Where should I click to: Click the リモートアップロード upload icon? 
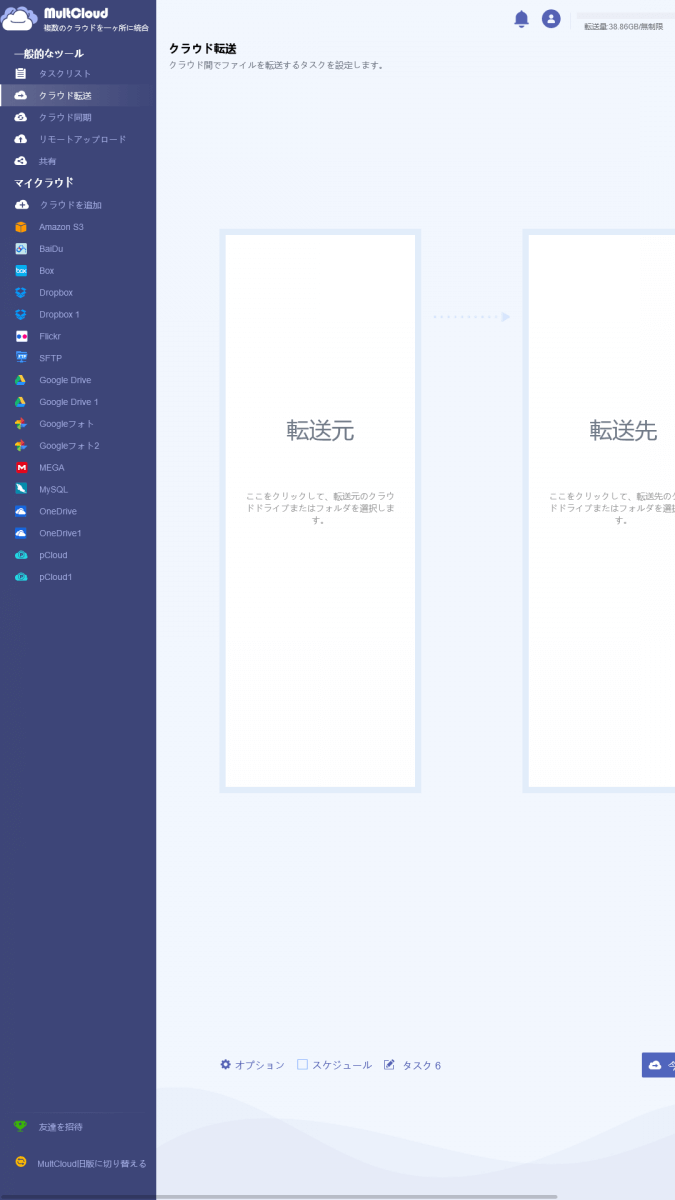click(20, 140)
